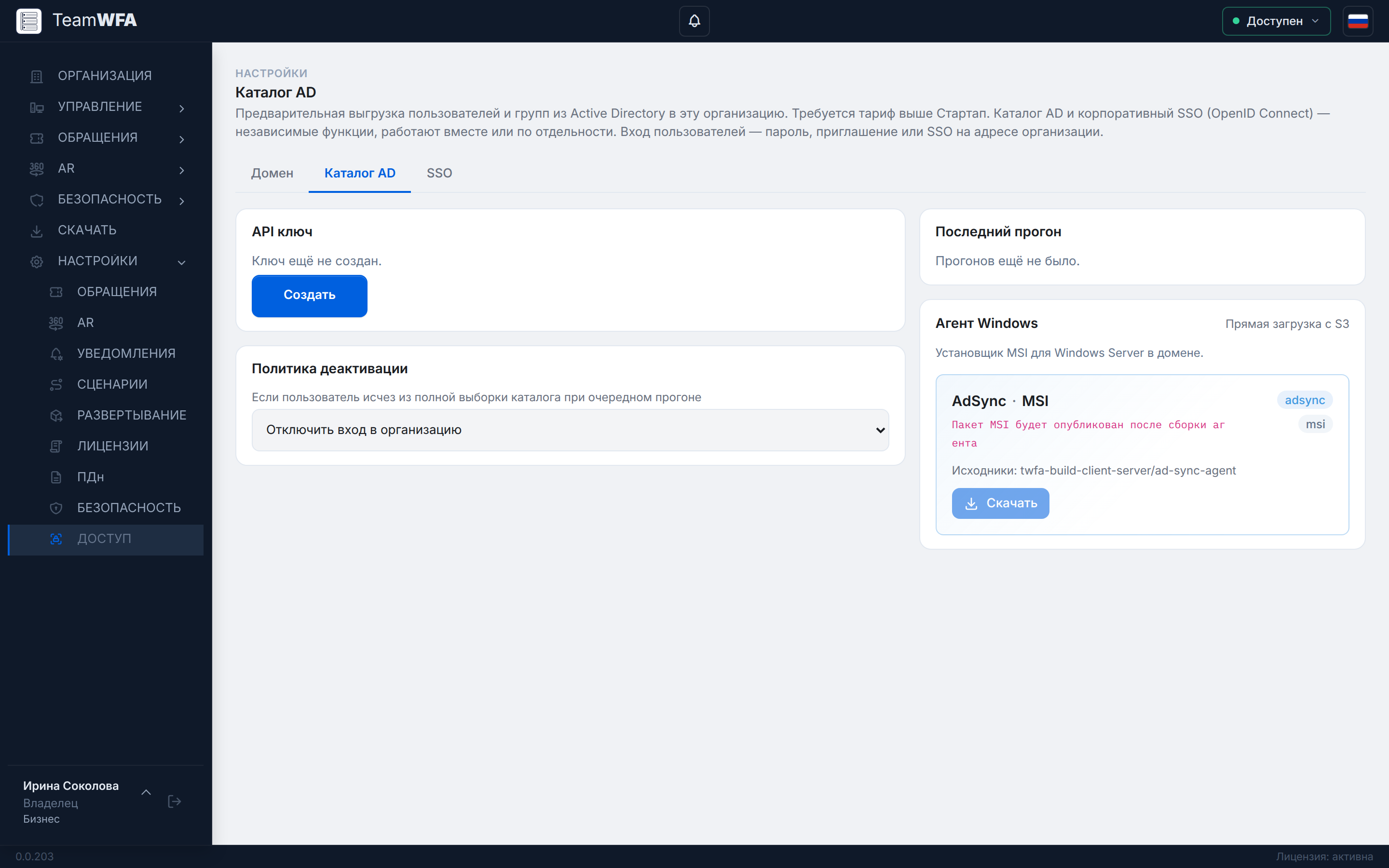Open the Доступен status dropdown

click(x=1276, y=21)
